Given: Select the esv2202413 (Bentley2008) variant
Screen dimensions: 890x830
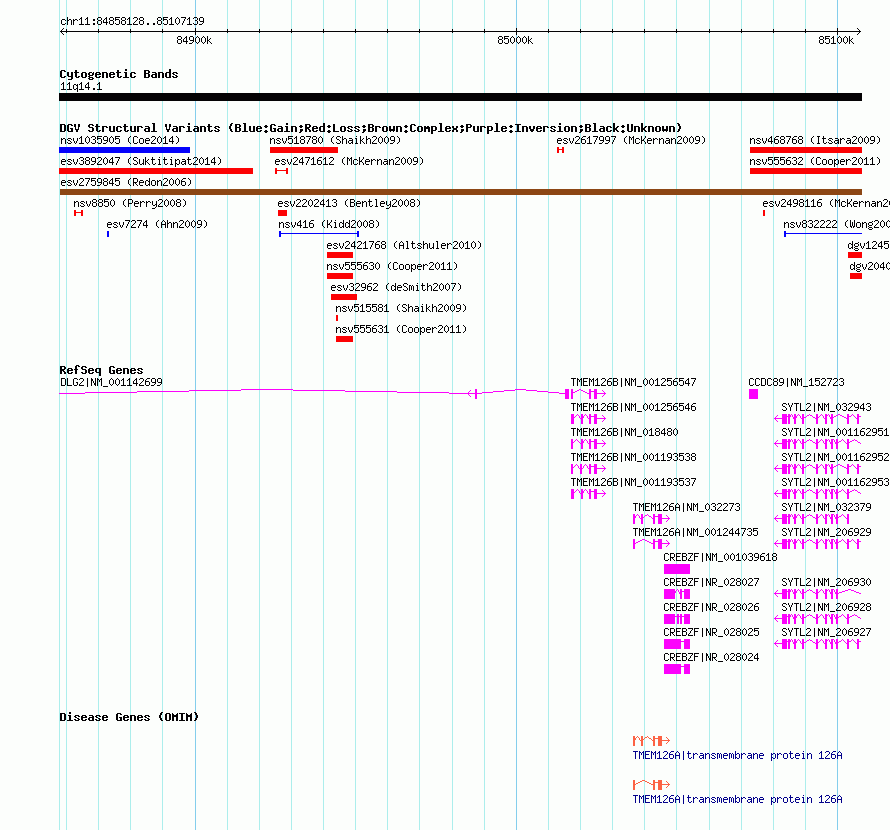Looking at the screenshot, I should [x=282, y=213].
